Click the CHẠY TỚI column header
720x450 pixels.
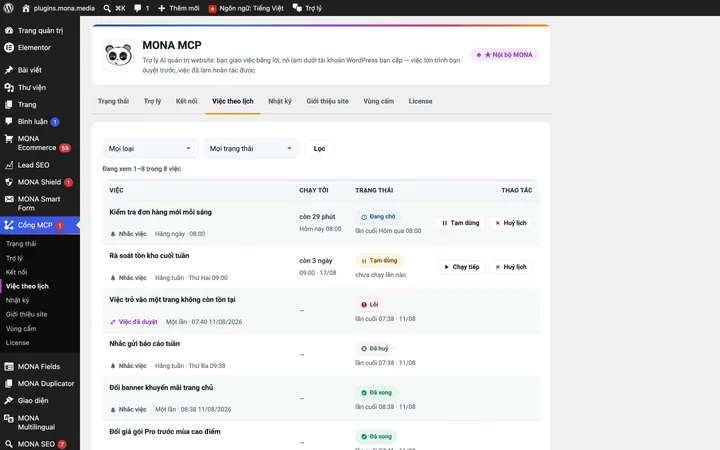coord(314,190)
